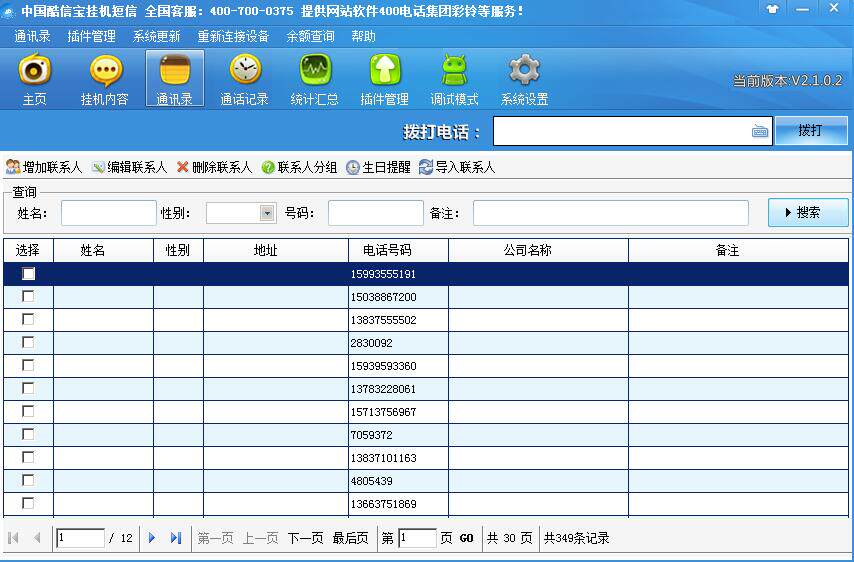Jump to last page arrow
Image resolution: width=854 pixels, height=562 pixels.
click(x=176, y=538)
